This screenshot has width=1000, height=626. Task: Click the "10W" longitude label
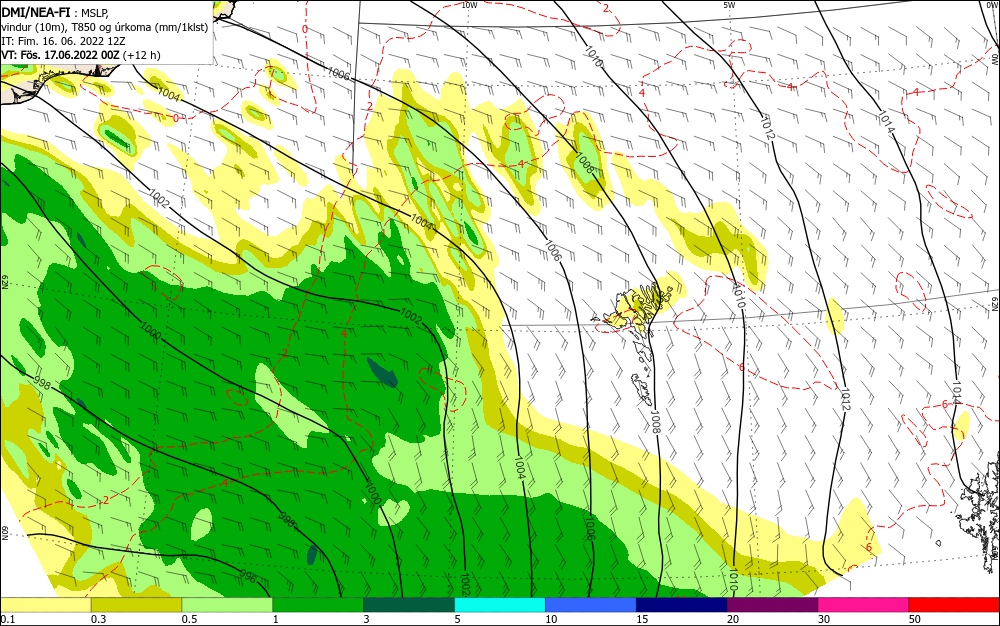click(x=469, y=5)
